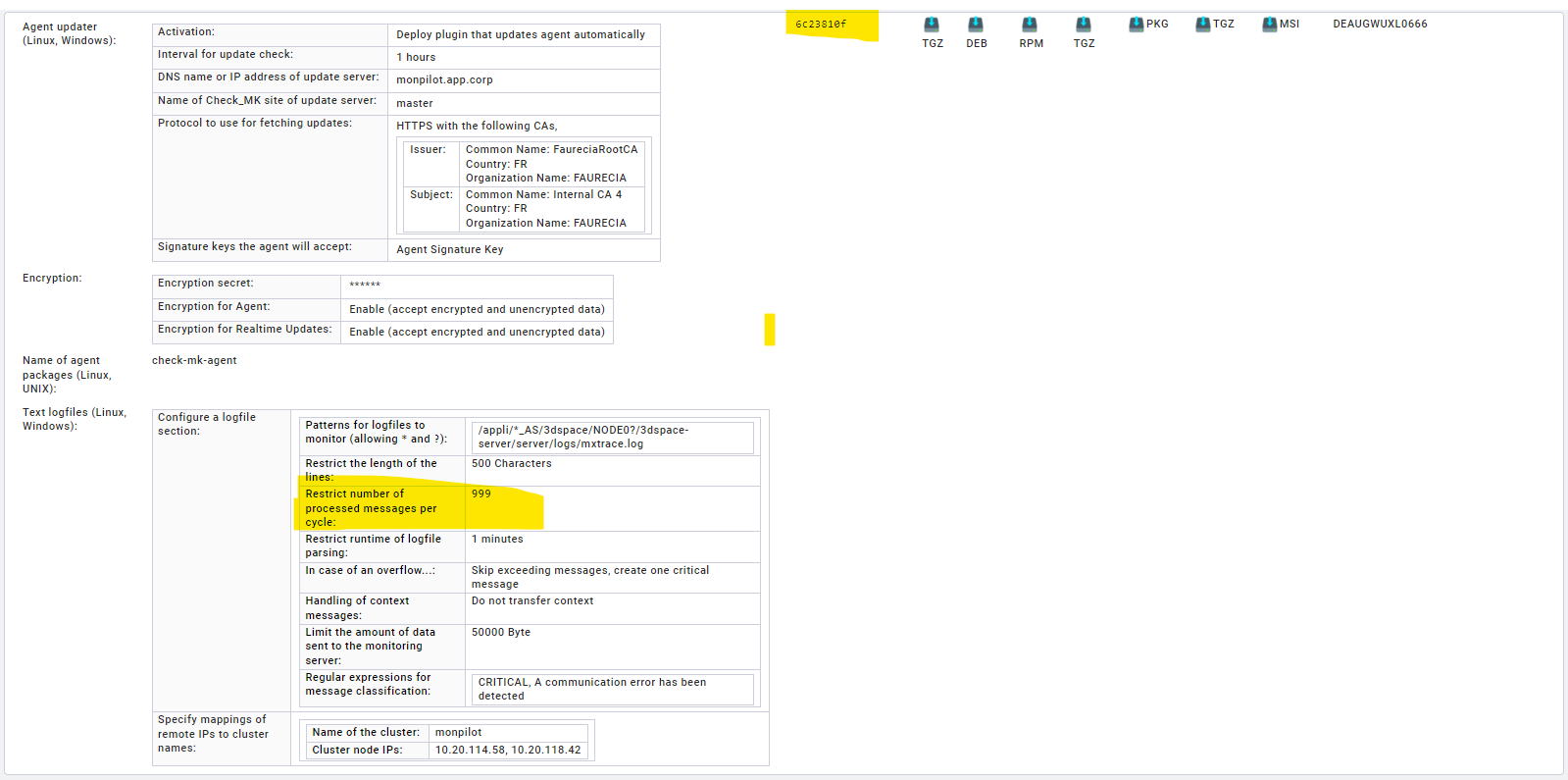Click the highlighted agent hash 6c23810f
This screenshot has width=1568, height=780.
(x=821, y=25)
